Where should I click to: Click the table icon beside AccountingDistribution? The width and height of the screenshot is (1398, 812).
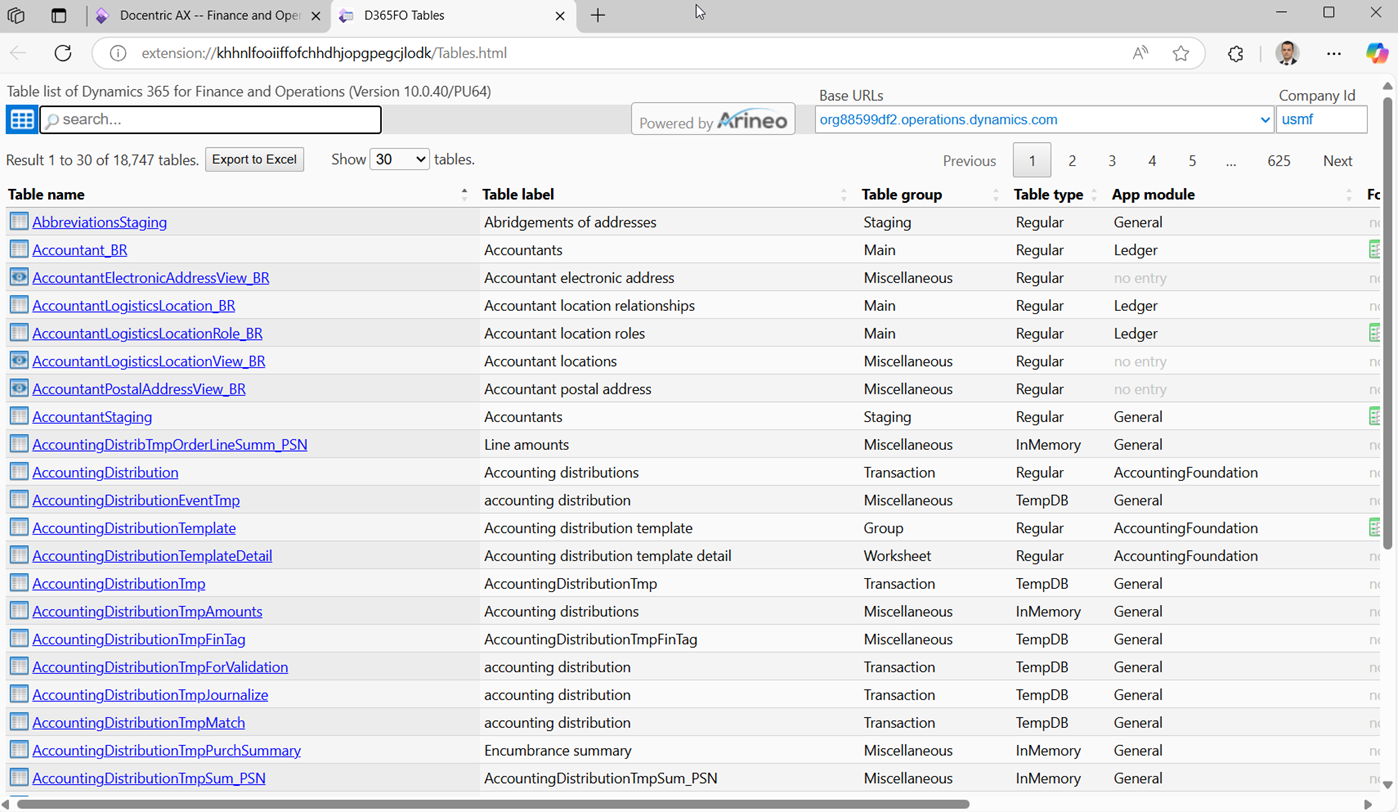pyautogui.click(x=19, y=472)
